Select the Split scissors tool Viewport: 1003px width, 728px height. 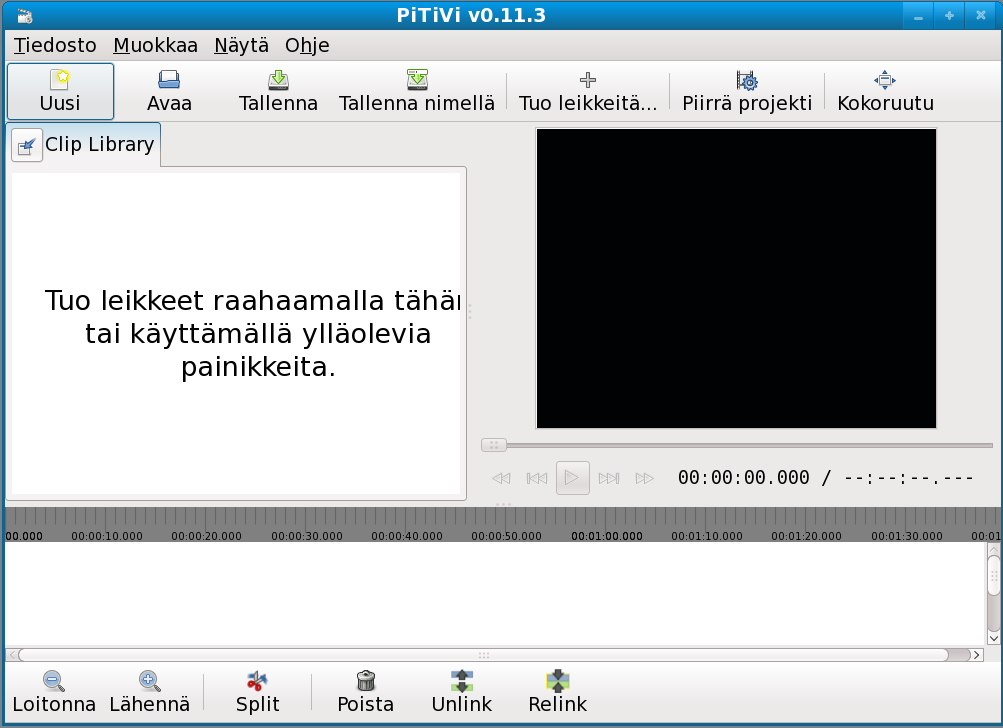[x=257, y=682]
